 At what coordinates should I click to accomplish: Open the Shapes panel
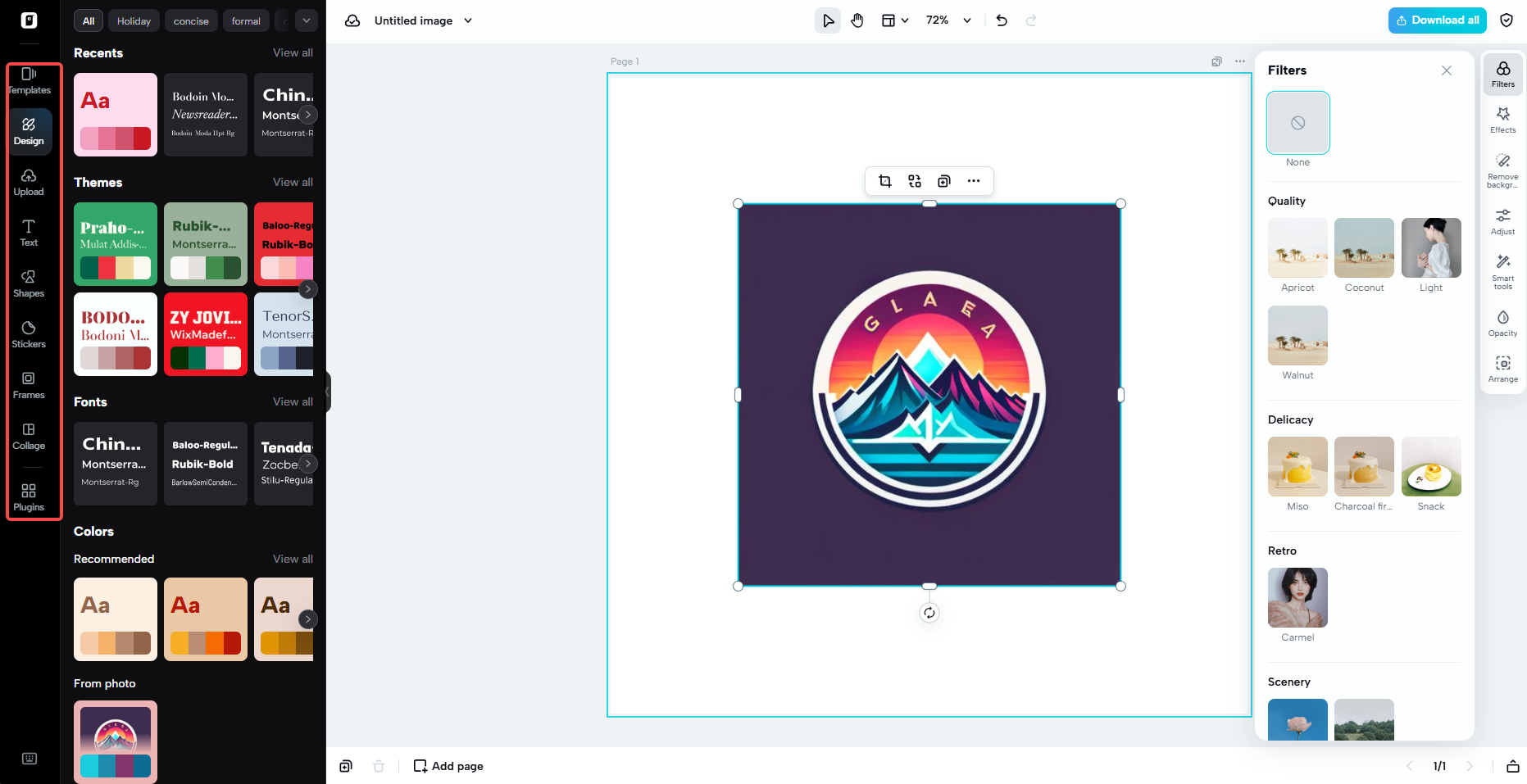click(x=29, y=284)
